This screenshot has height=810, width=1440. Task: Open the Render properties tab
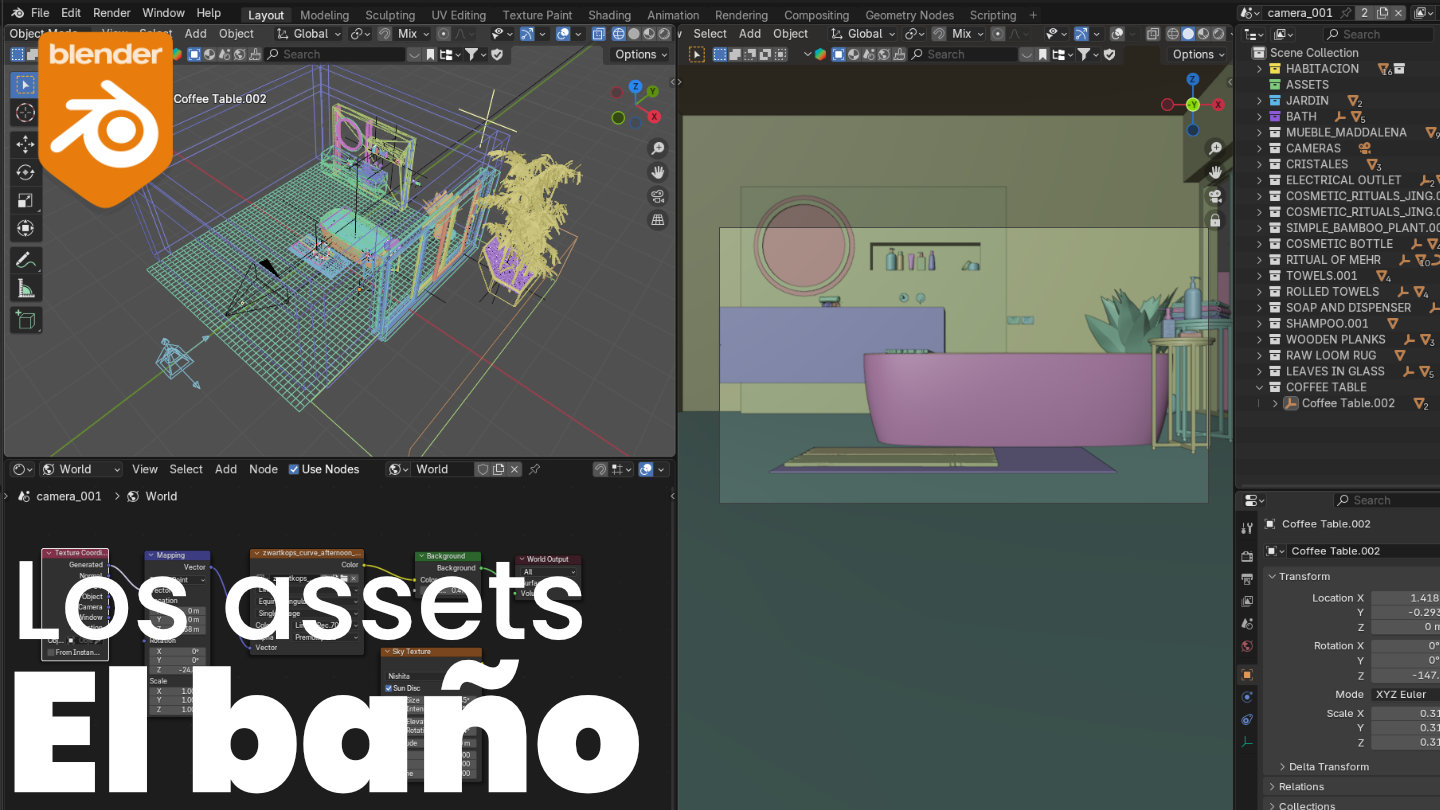[1247, 556]
